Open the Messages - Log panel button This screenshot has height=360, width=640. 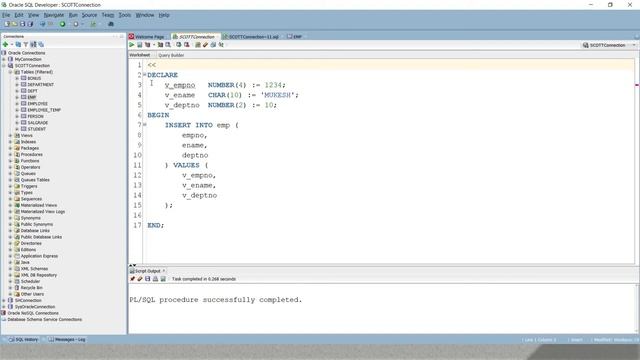tap(67, 340)
